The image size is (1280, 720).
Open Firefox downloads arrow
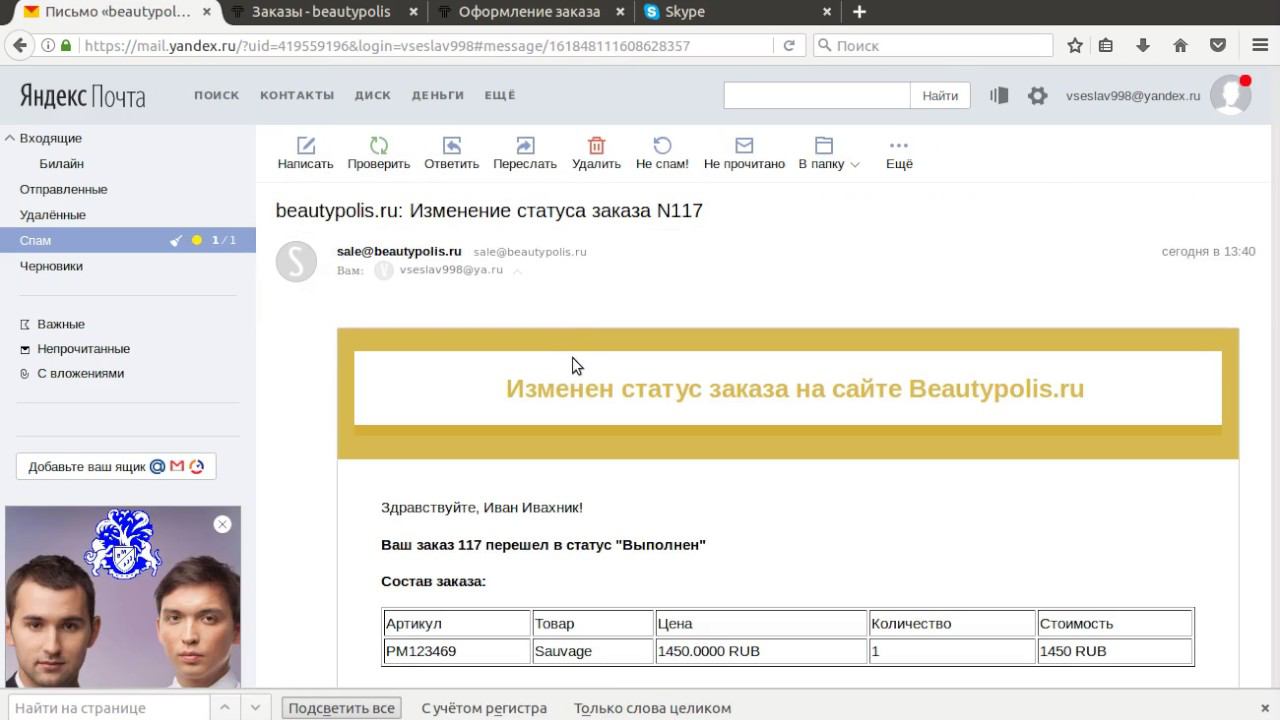(1143, 46)
